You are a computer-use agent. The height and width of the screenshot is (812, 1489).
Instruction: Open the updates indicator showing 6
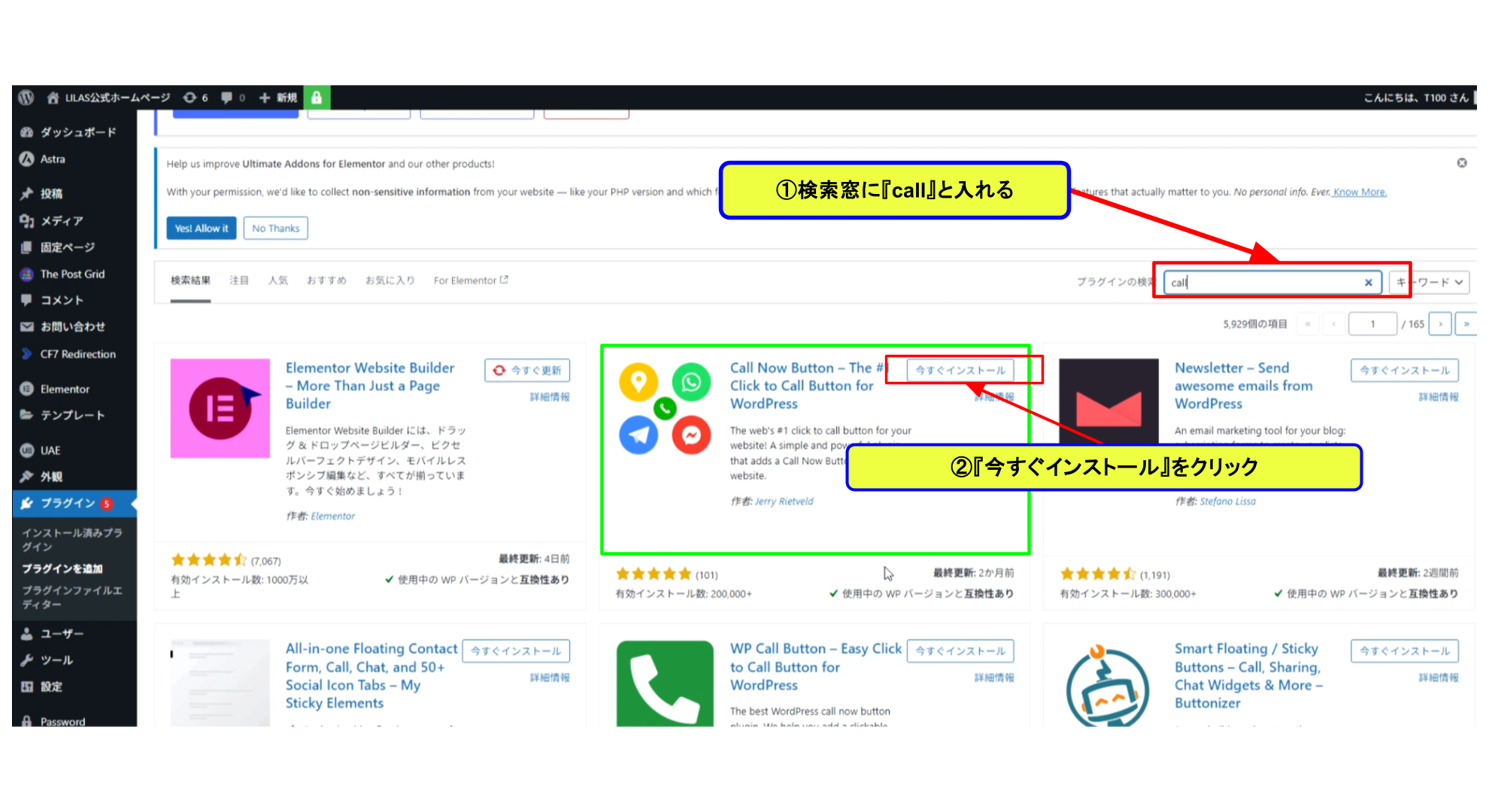point(196,98)
